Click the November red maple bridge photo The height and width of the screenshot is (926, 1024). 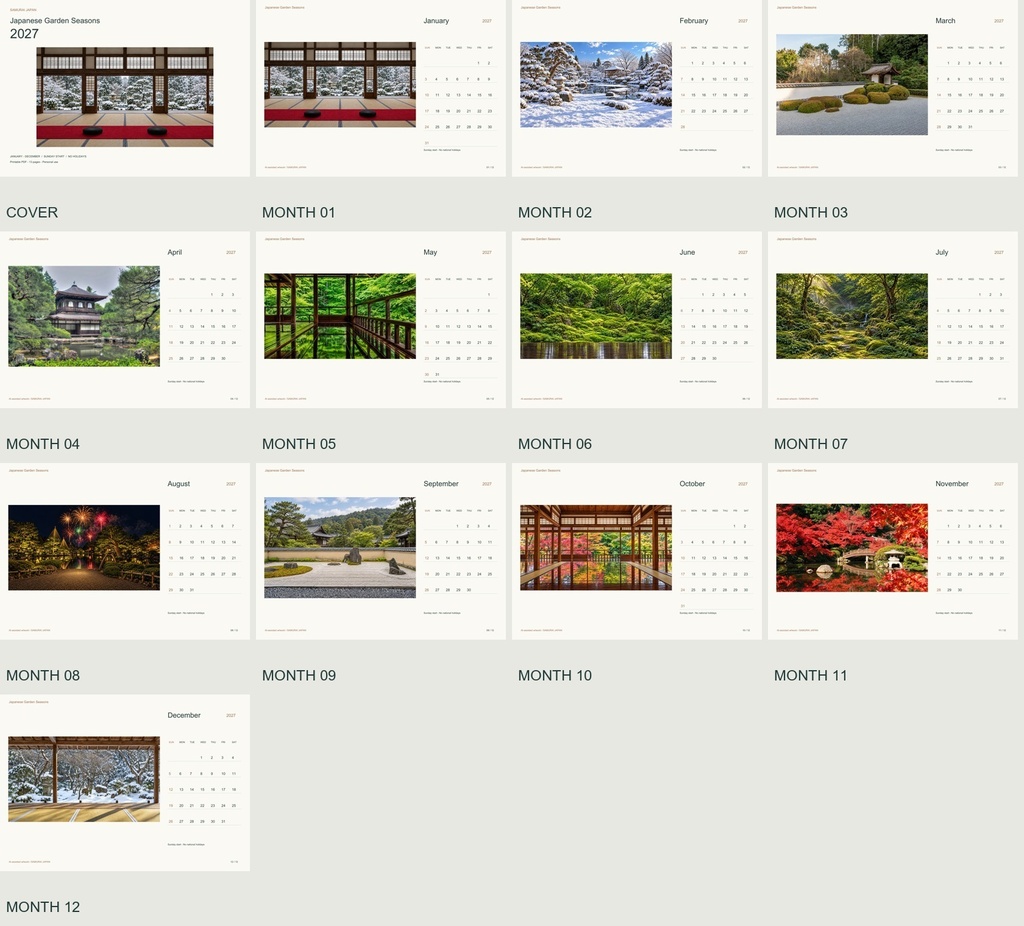[852, 547]
